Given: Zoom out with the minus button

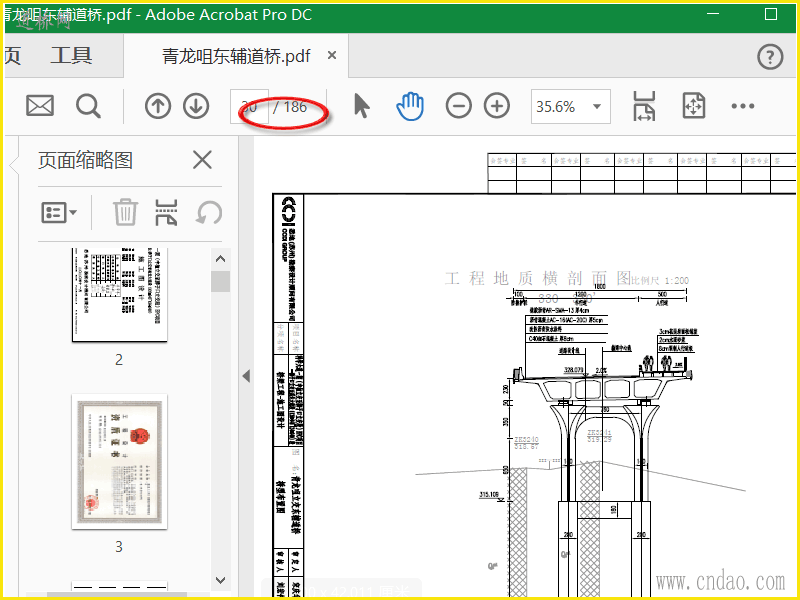Looking at the screenshot, I should (458, 106).
